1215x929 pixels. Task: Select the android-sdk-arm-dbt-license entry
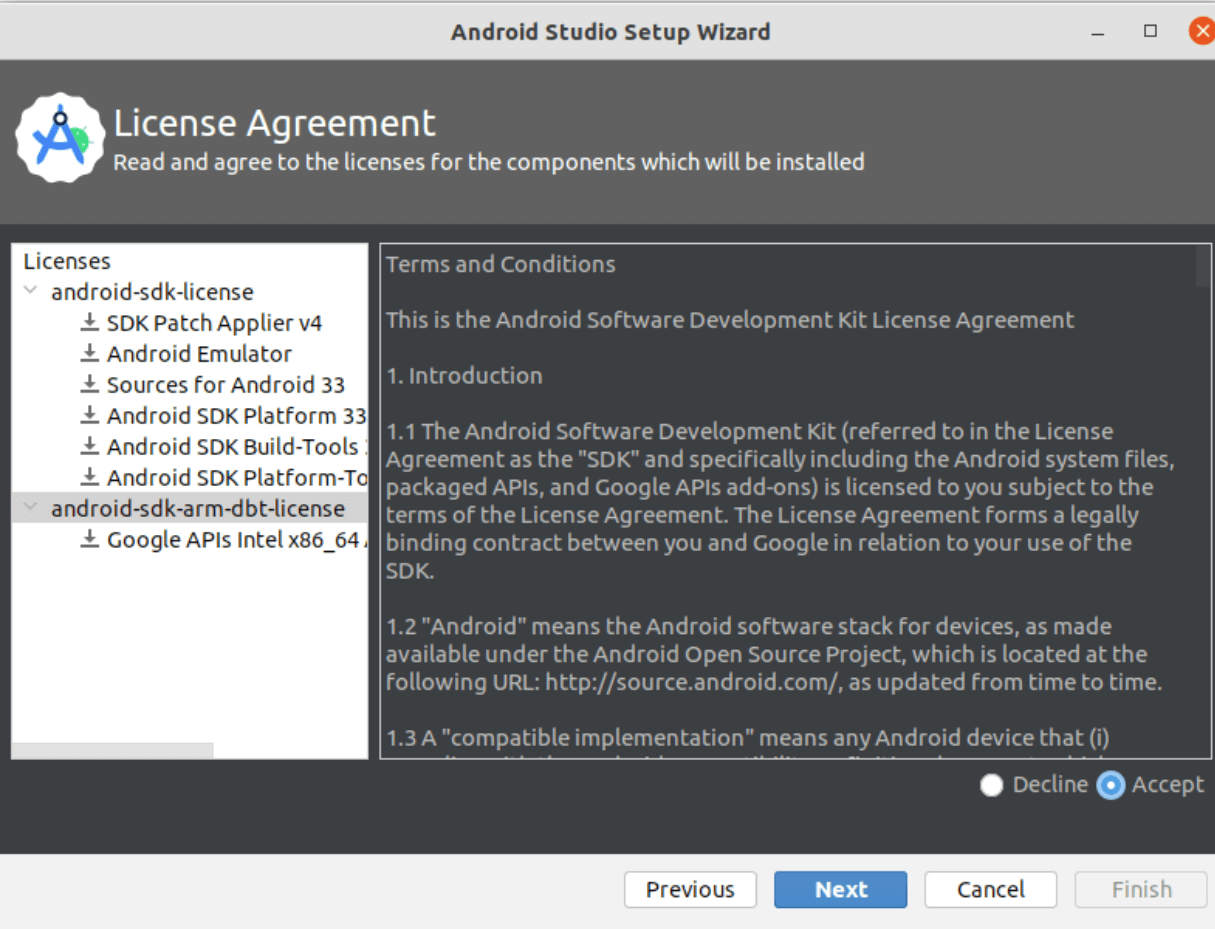tap(197, 509)
